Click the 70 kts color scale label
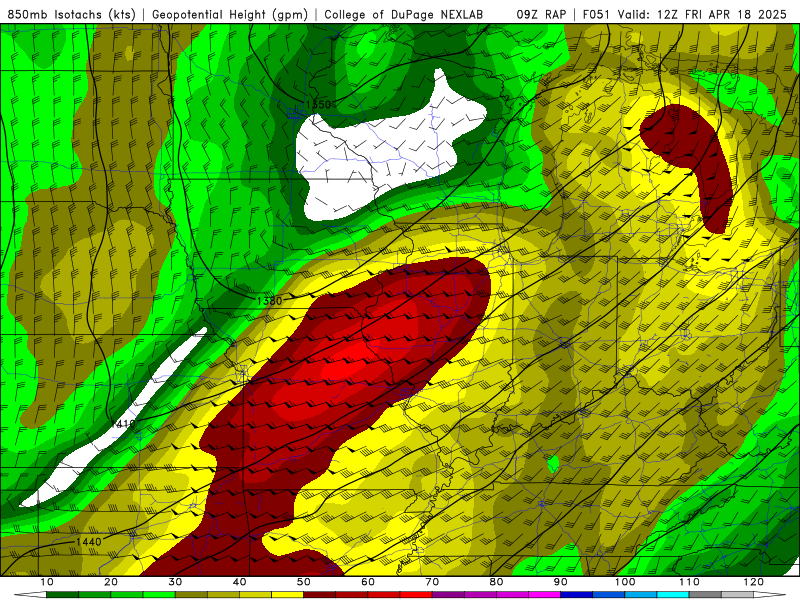Viewport: 800px width, 600px height. pos(432,582)
